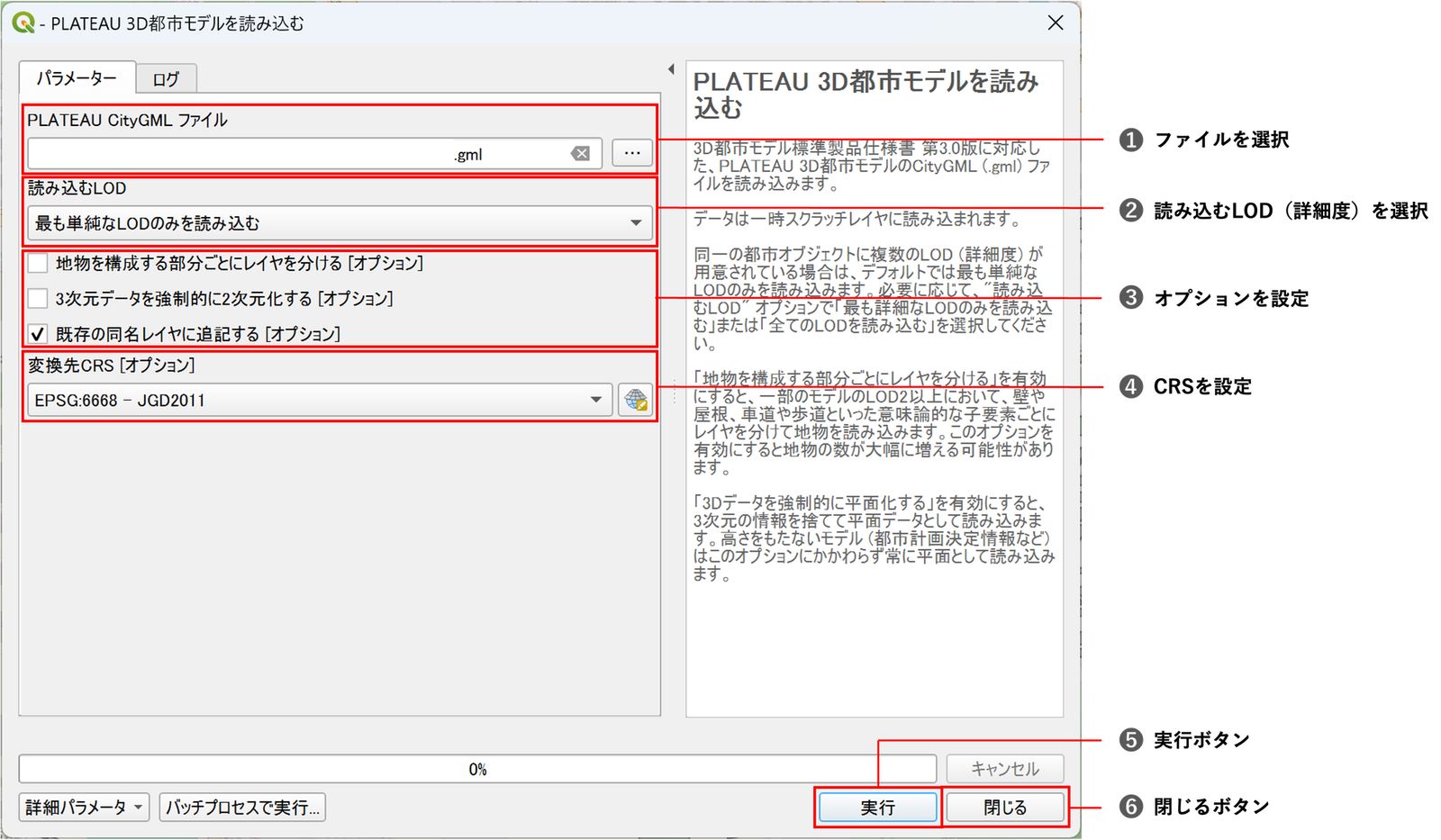Click the 閉じる button
This screenshot has height=840, width=1441.
pyautogui.click(x=1005, y=808)
